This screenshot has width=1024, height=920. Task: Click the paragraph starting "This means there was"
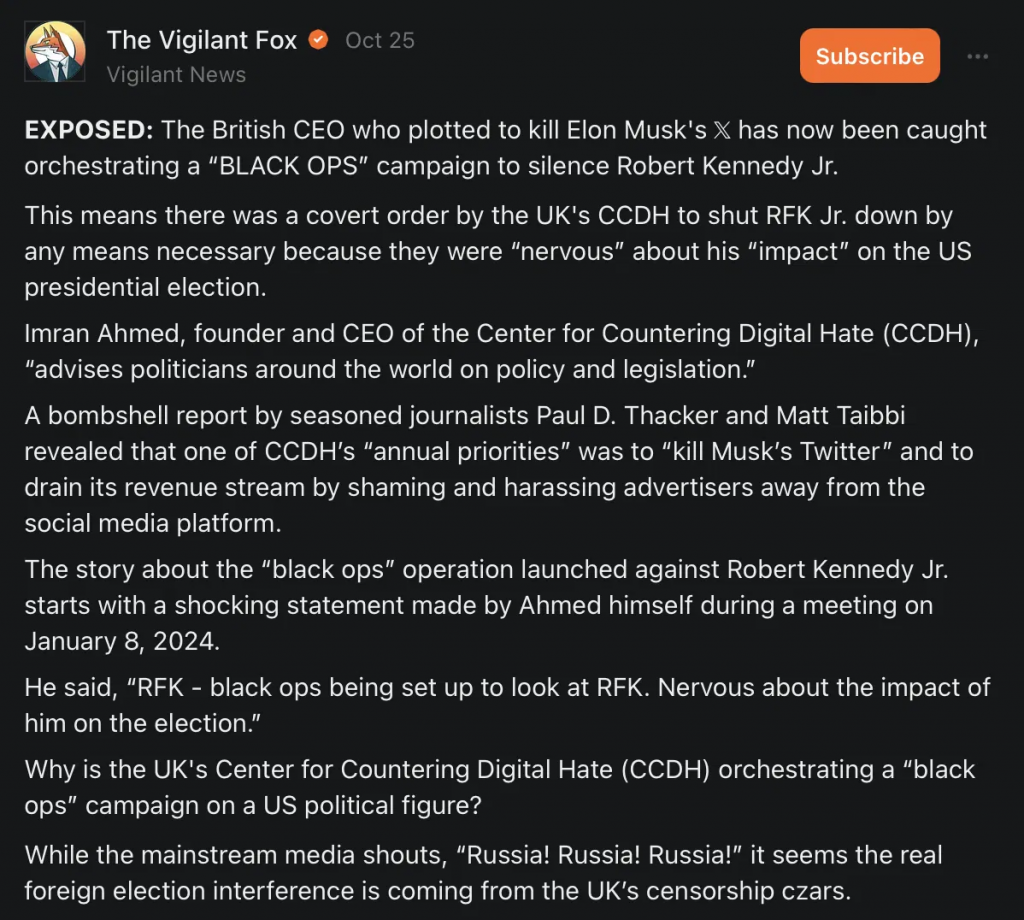click(x=498, y=251)
